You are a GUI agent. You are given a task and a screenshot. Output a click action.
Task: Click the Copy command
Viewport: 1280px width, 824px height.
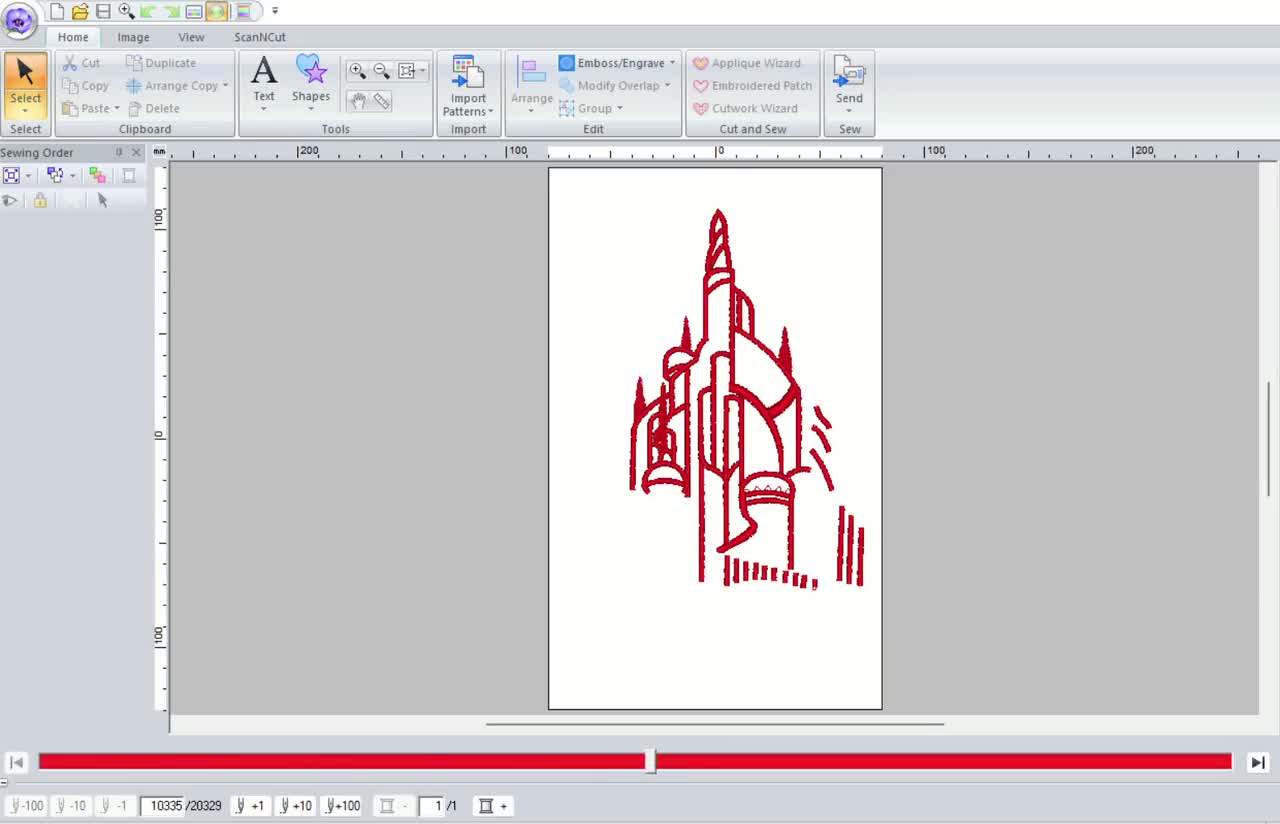pos(85,86)
